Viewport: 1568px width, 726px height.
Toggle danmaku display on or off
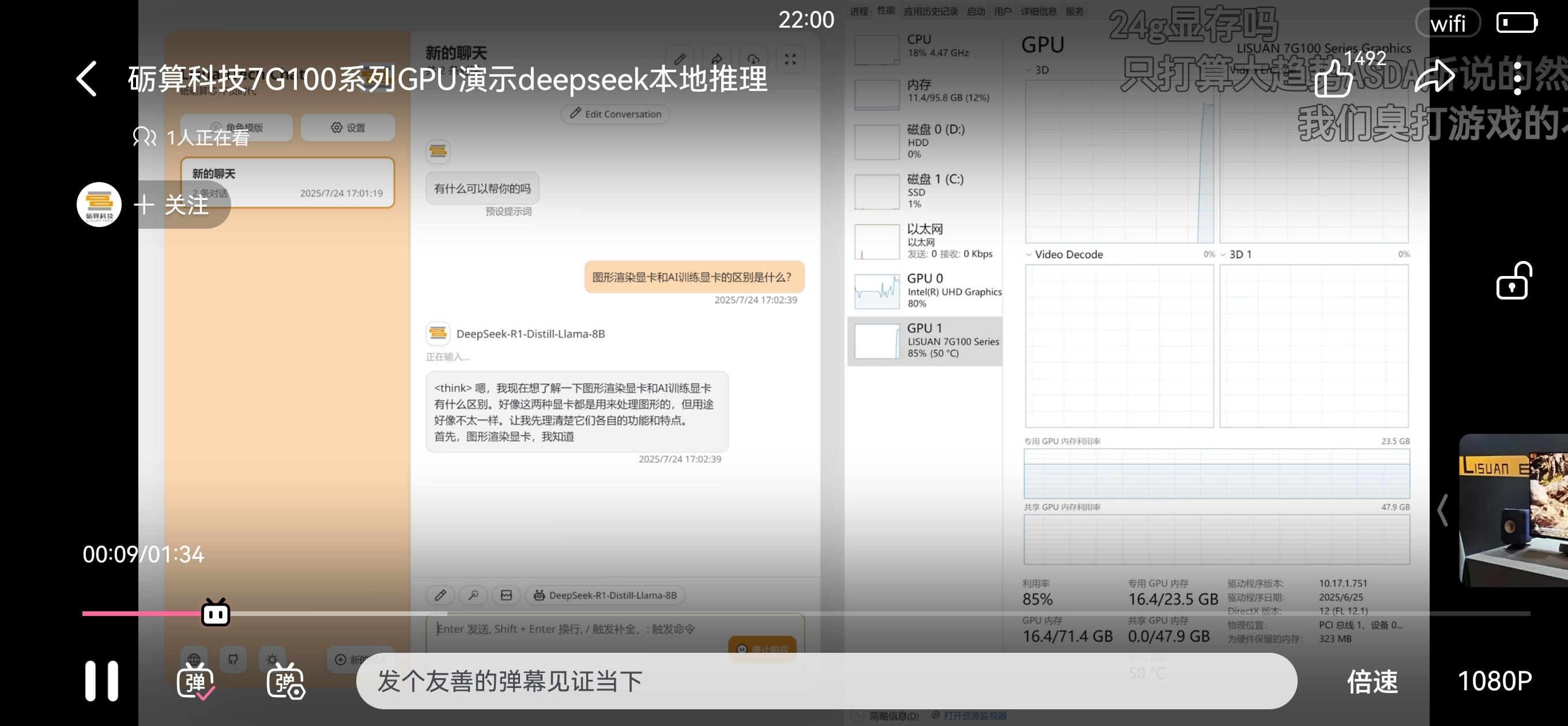pyautogui.click(x=195, y=681)
